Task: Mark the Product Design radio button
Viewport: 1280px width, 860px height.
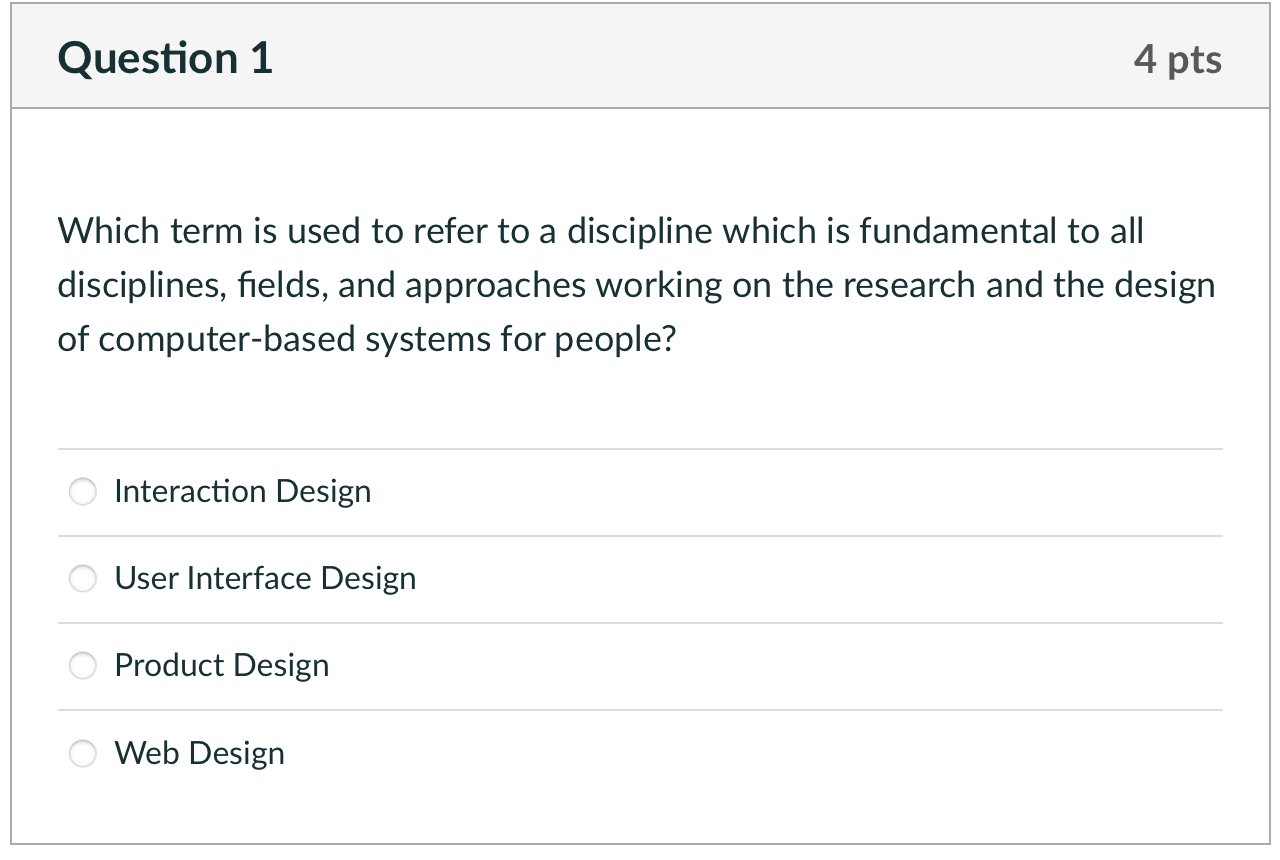Action: [x=83, y=666]
